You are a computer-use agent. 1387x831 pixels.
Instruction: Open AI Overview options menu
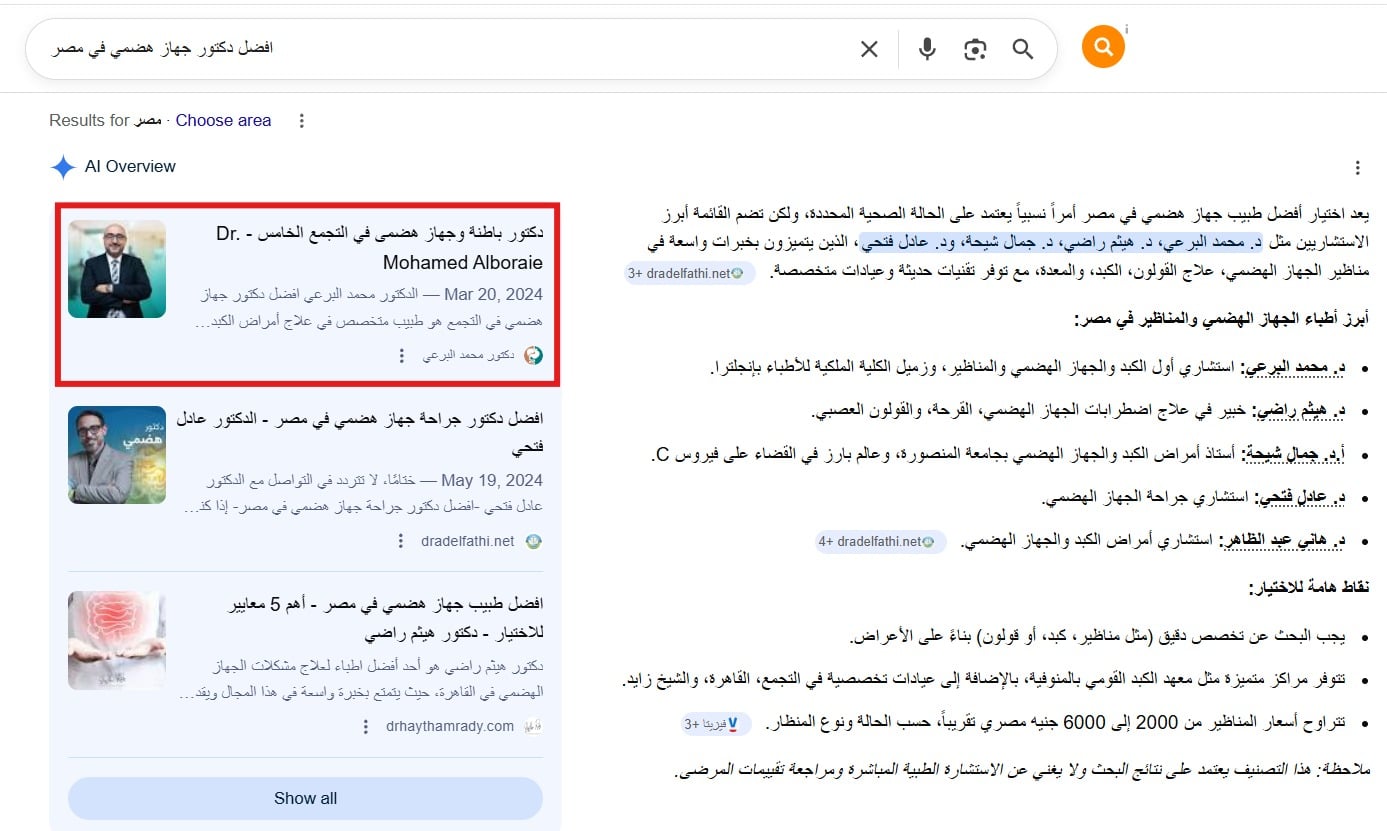pyautogui.click(x=1357, y=168)
